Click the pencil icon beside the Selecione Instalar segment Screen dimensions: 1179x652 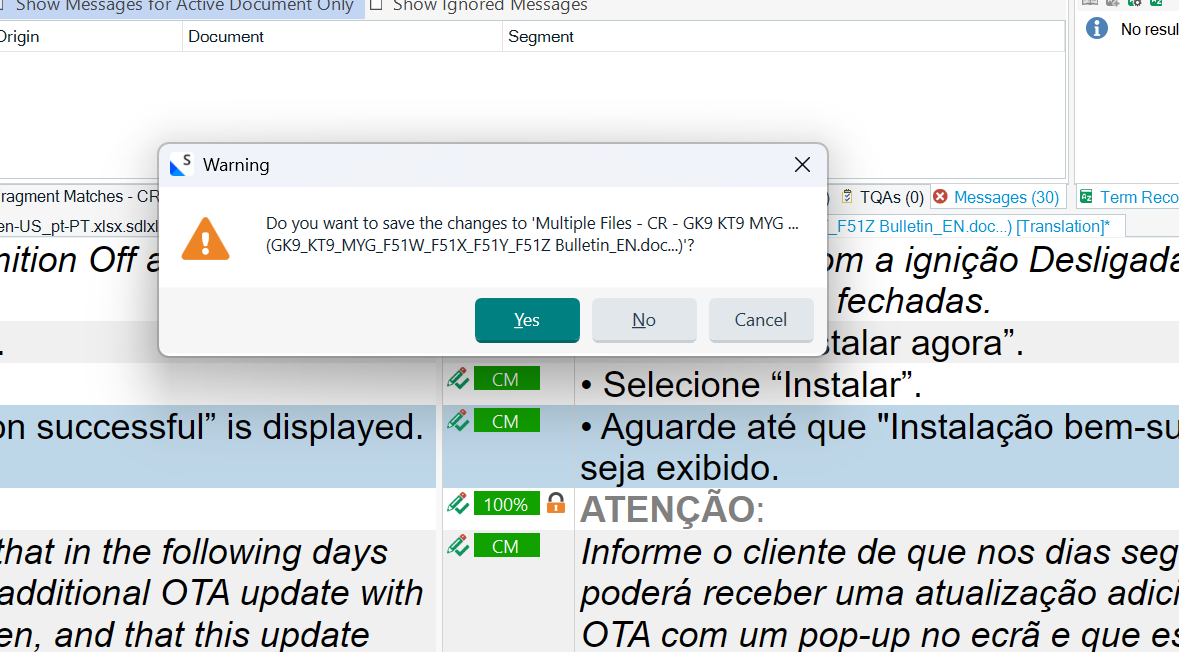click(x=458, y=378)
